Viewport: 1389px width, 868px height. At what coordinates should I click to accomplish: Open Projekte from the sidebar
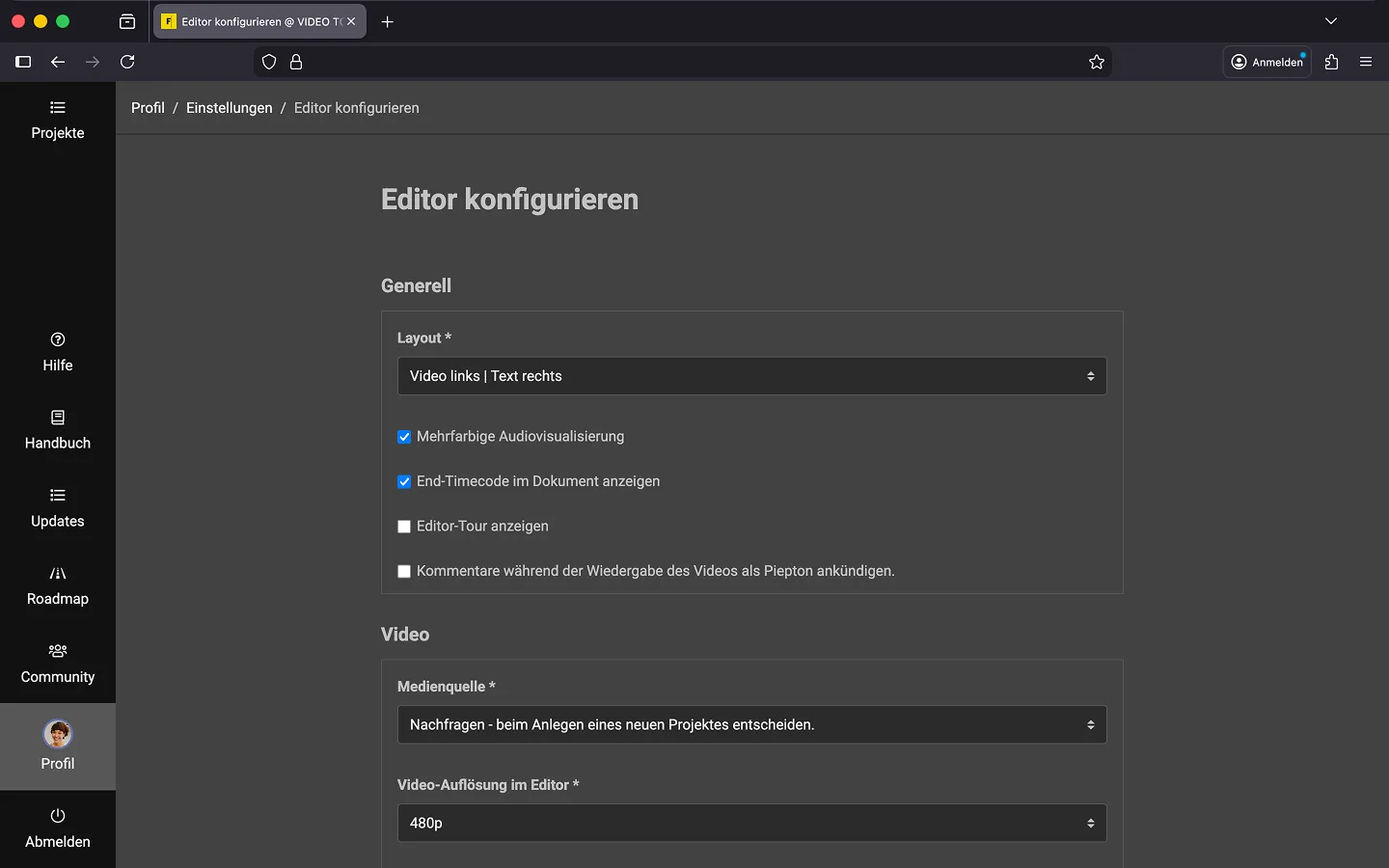[x=58, y=121]
